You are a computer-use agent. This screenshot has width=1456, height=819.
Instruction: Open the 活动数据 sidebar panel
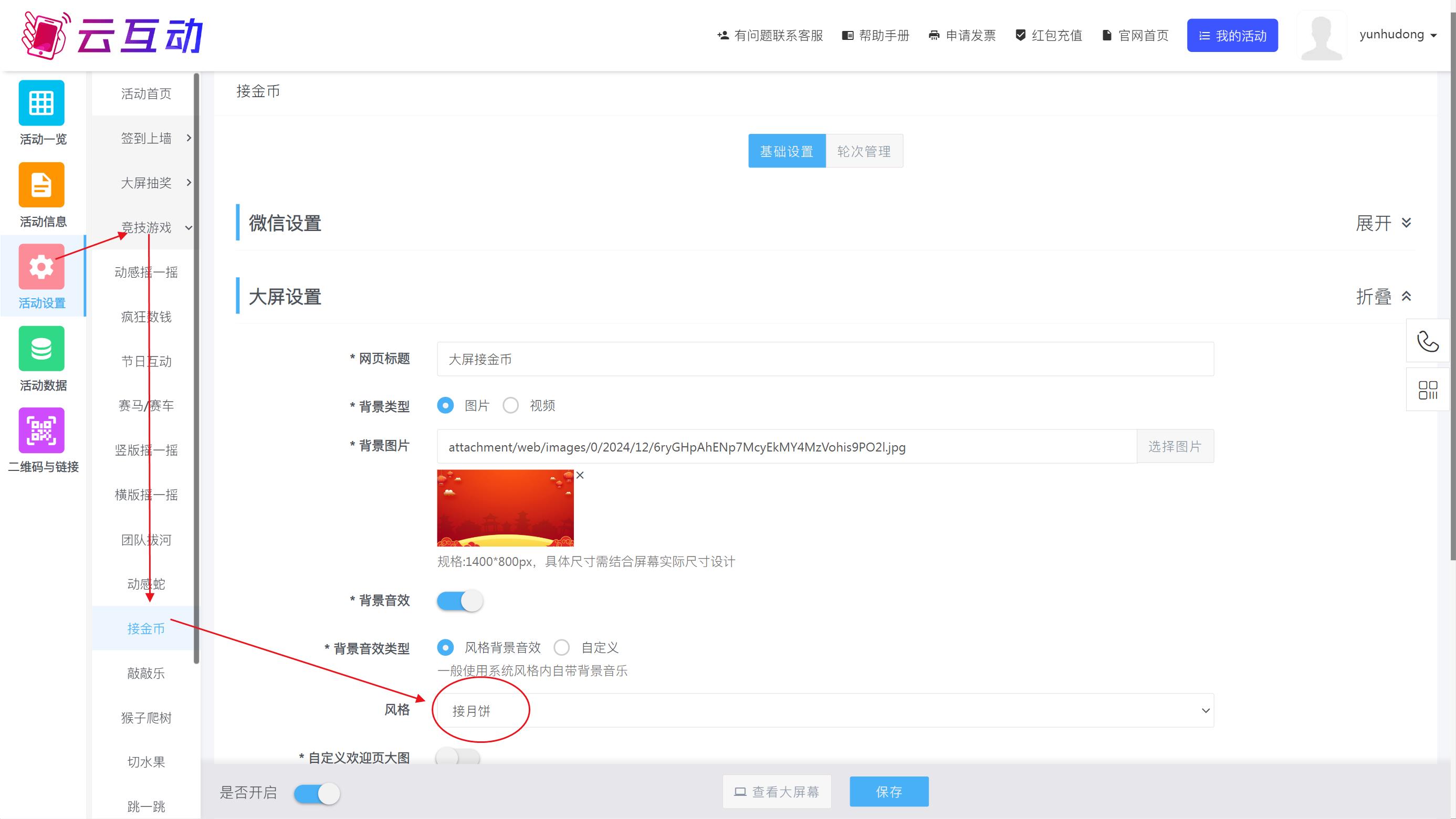coord(42,359)
